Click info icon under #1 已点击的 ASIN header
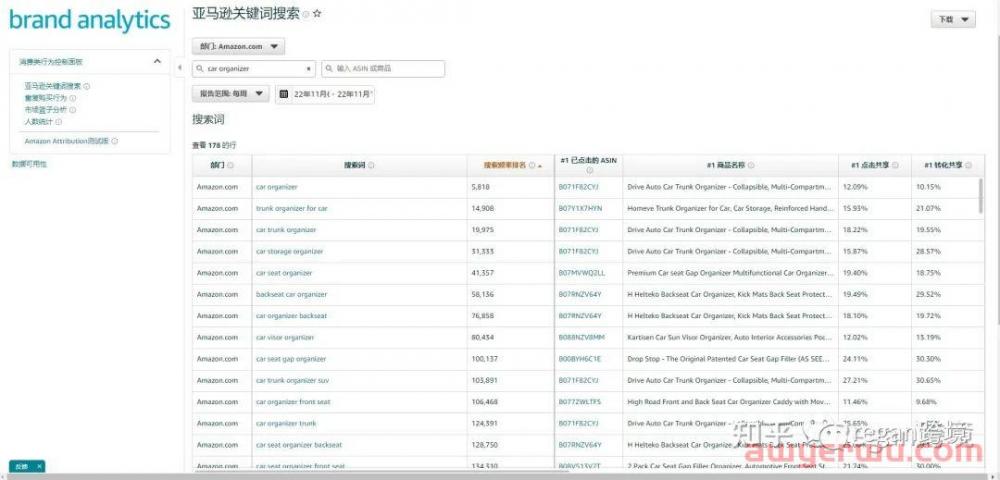This screenshot has width=1000, height=480. [x=589, y=170]
